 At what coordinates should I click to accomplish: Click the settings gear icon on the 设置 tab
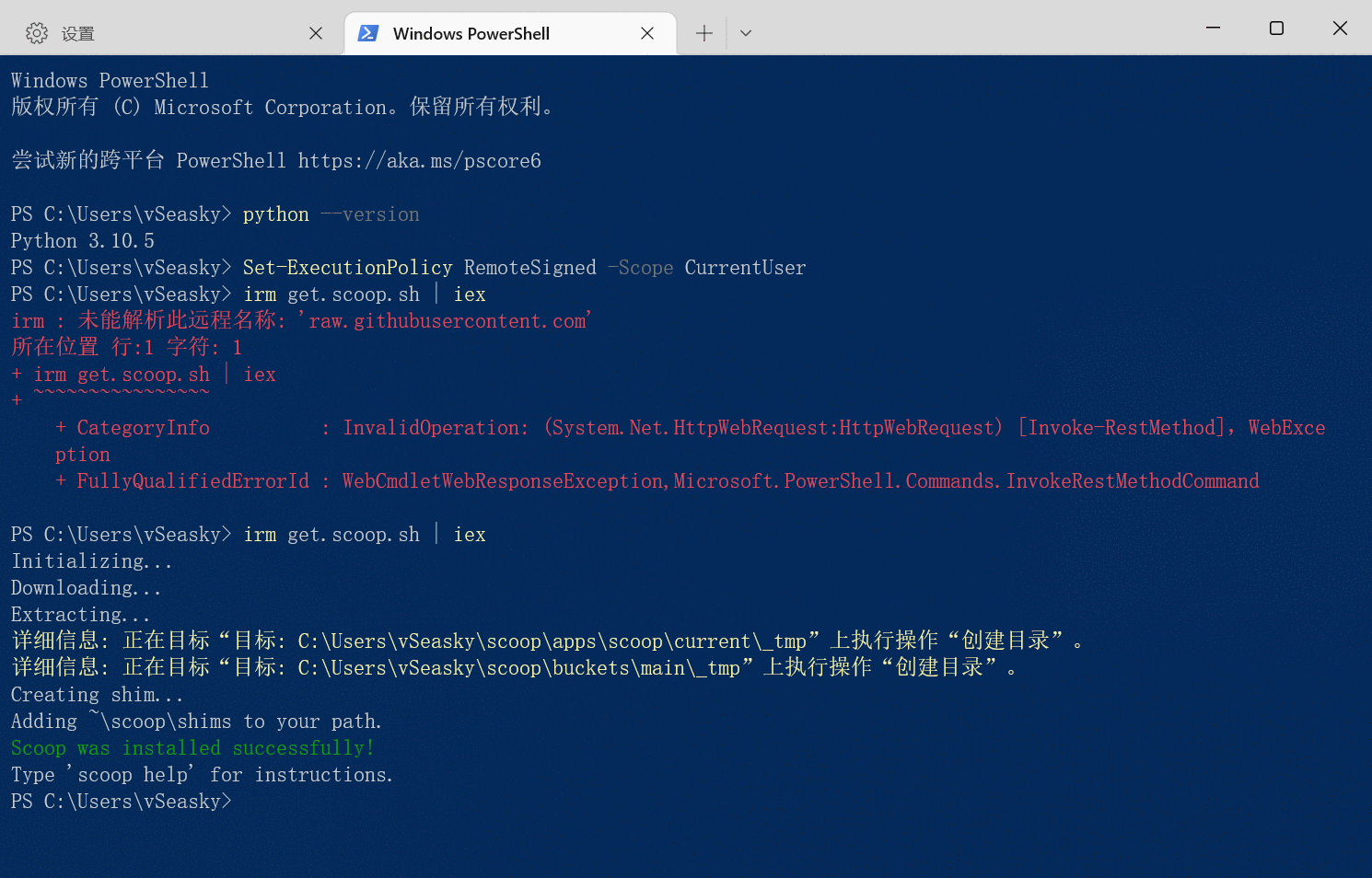click(x=37, y=33)
